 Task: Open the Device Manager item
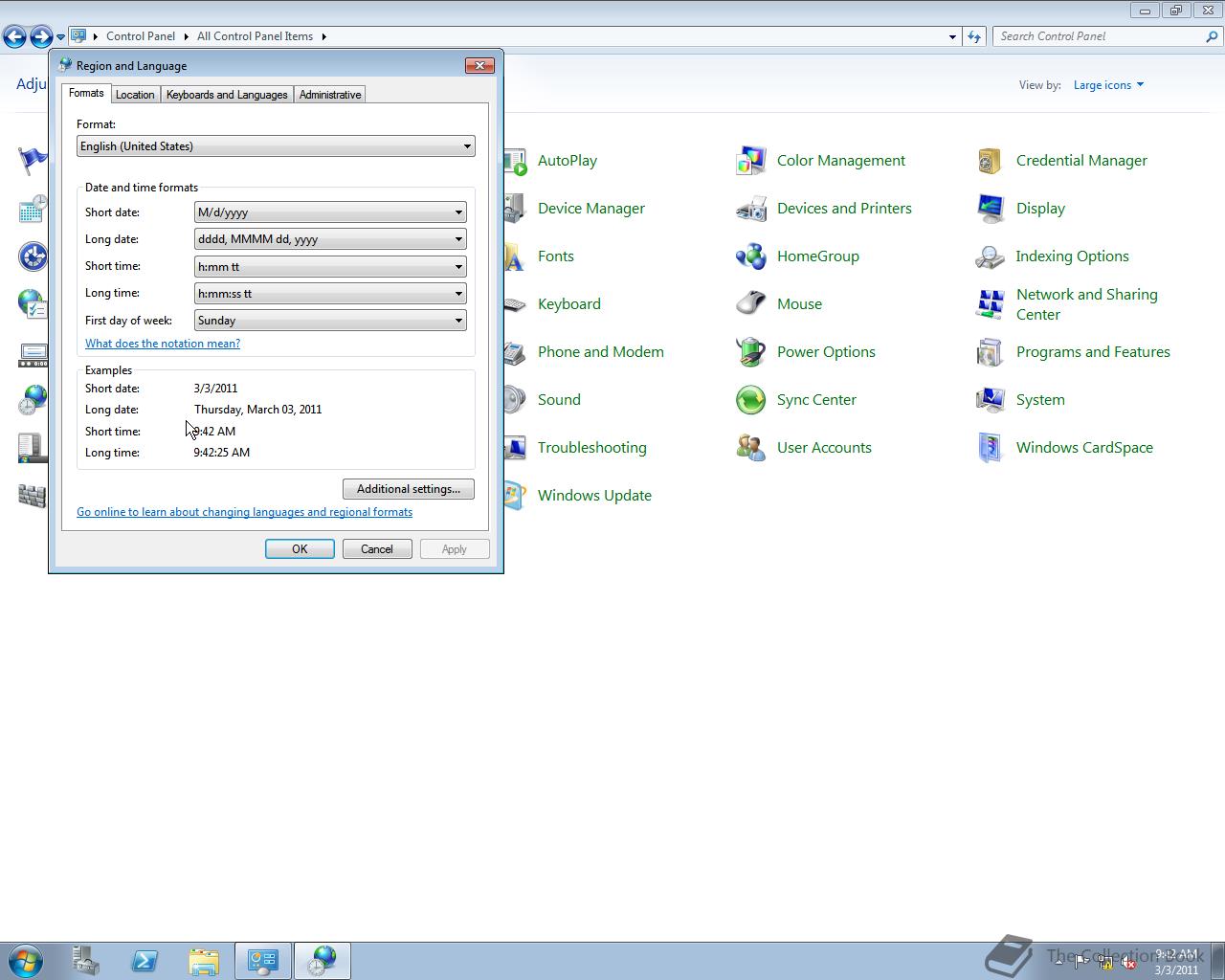590,209
